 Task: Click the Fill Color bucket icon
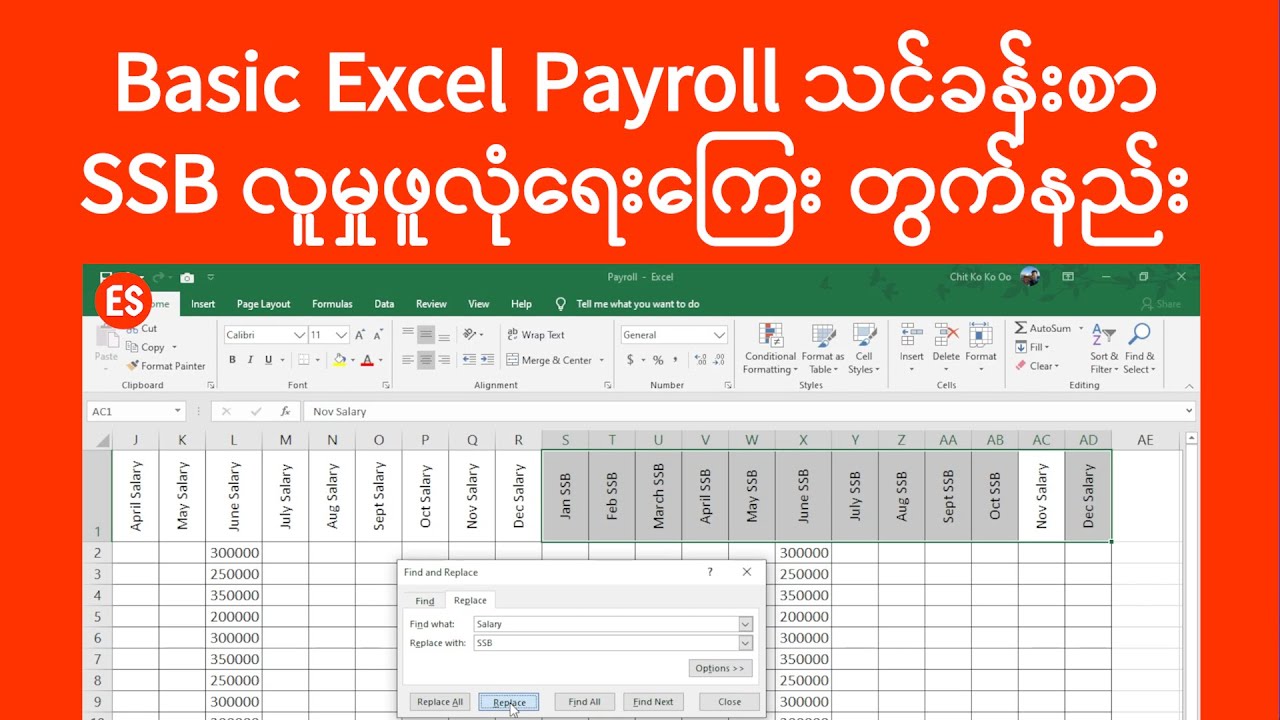point(339,360)
